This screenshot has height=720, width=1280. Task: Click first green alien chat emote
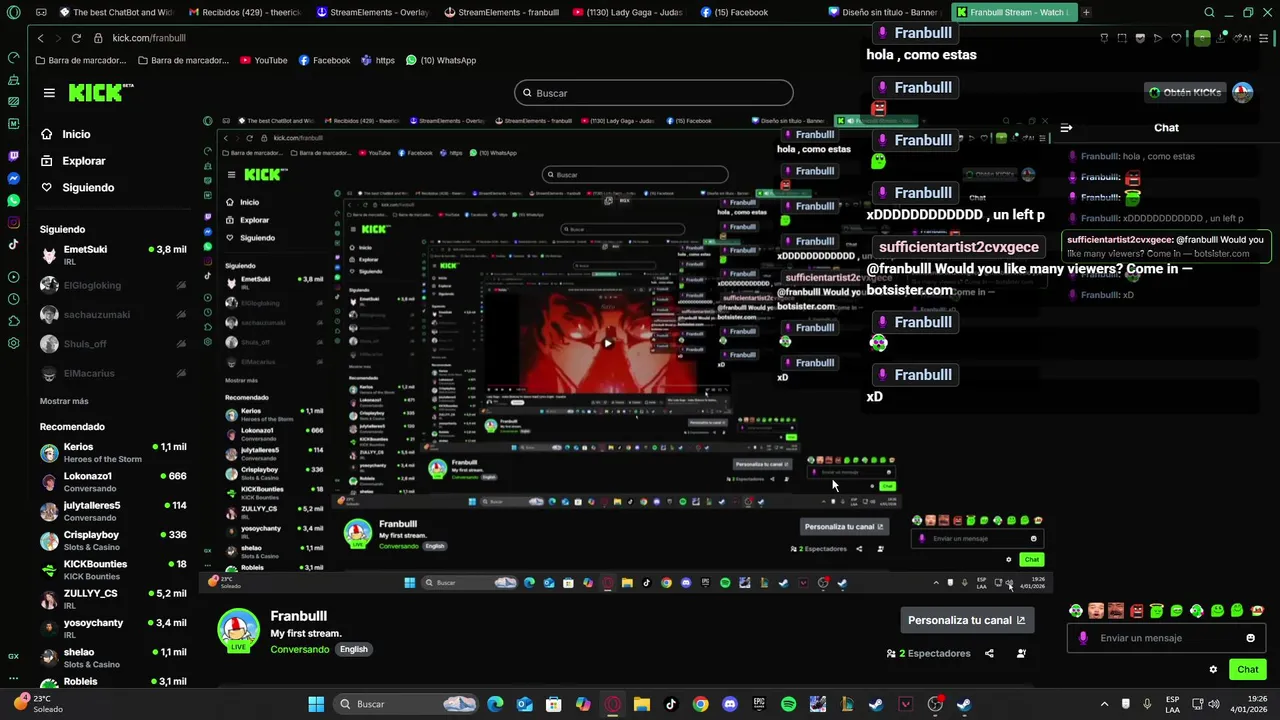tap(1076, 611)
